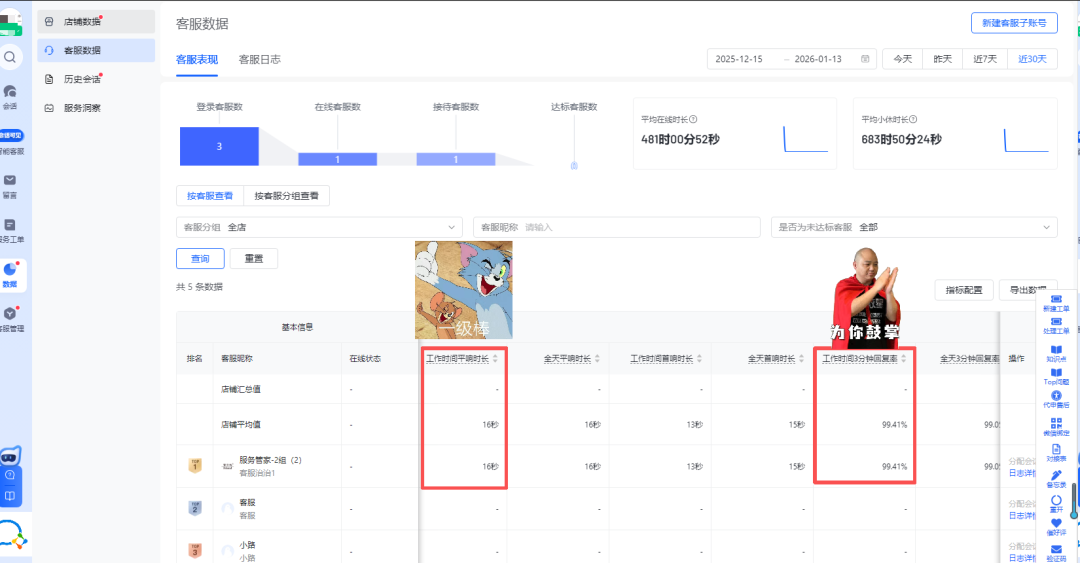Click end date 2026-01-13 field

click(x=818, y=59)
